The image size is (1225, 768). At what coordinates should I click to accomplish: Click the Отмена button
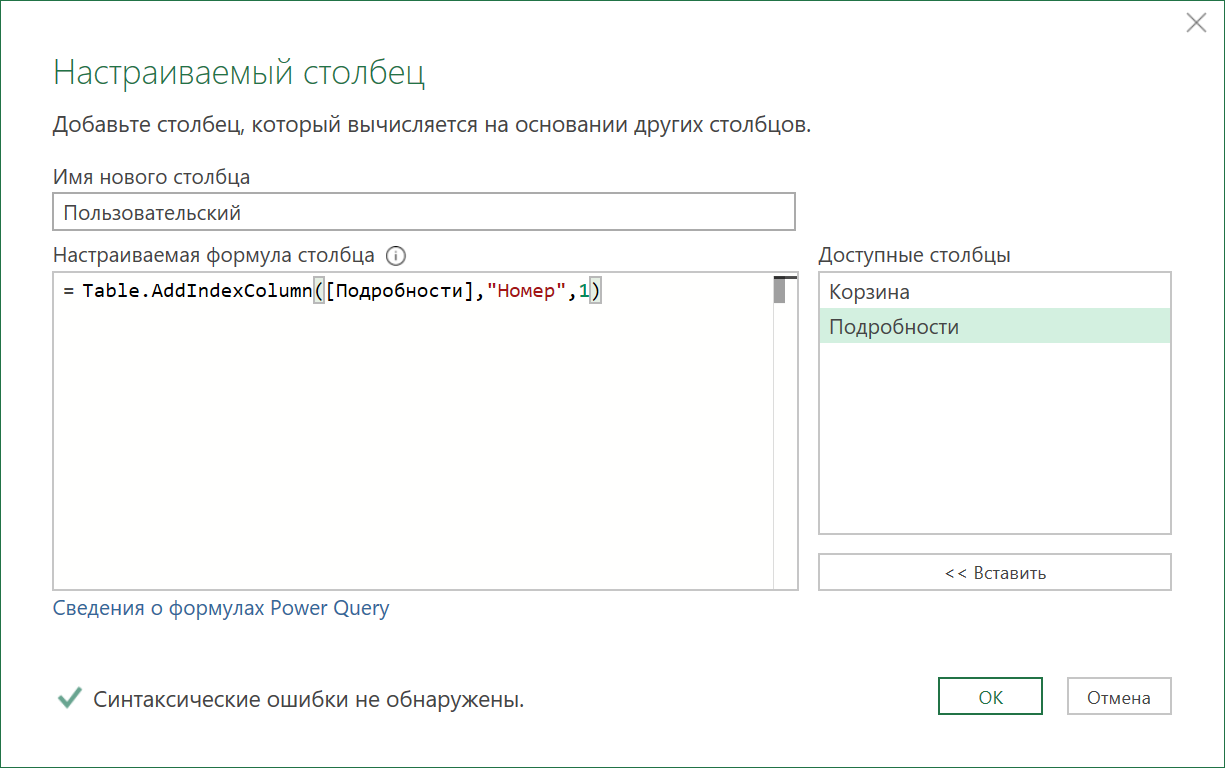[x=1119, y=697]
